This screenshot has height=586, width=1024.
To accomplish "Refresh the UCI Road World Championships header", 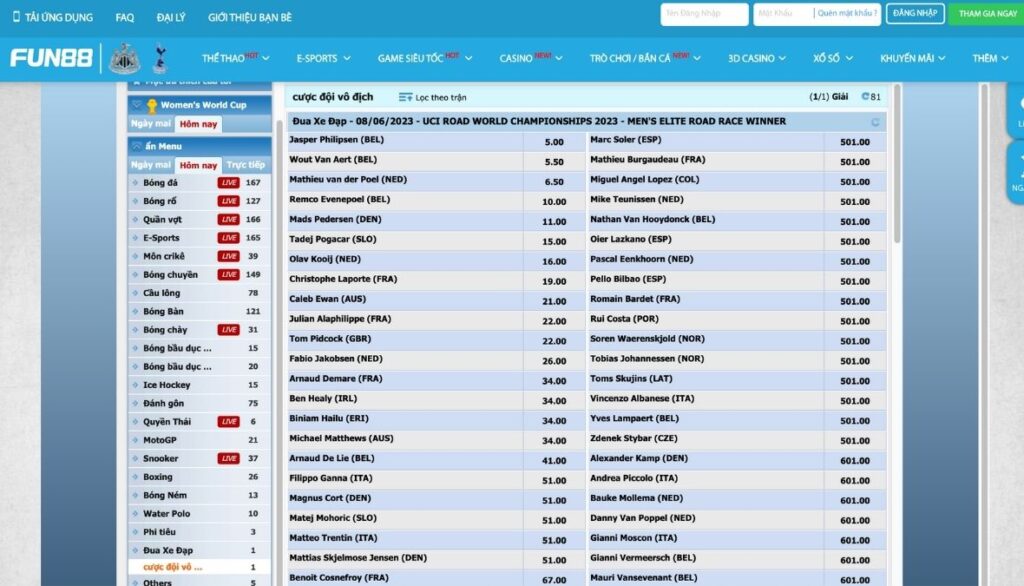I will tap(875, 122).
